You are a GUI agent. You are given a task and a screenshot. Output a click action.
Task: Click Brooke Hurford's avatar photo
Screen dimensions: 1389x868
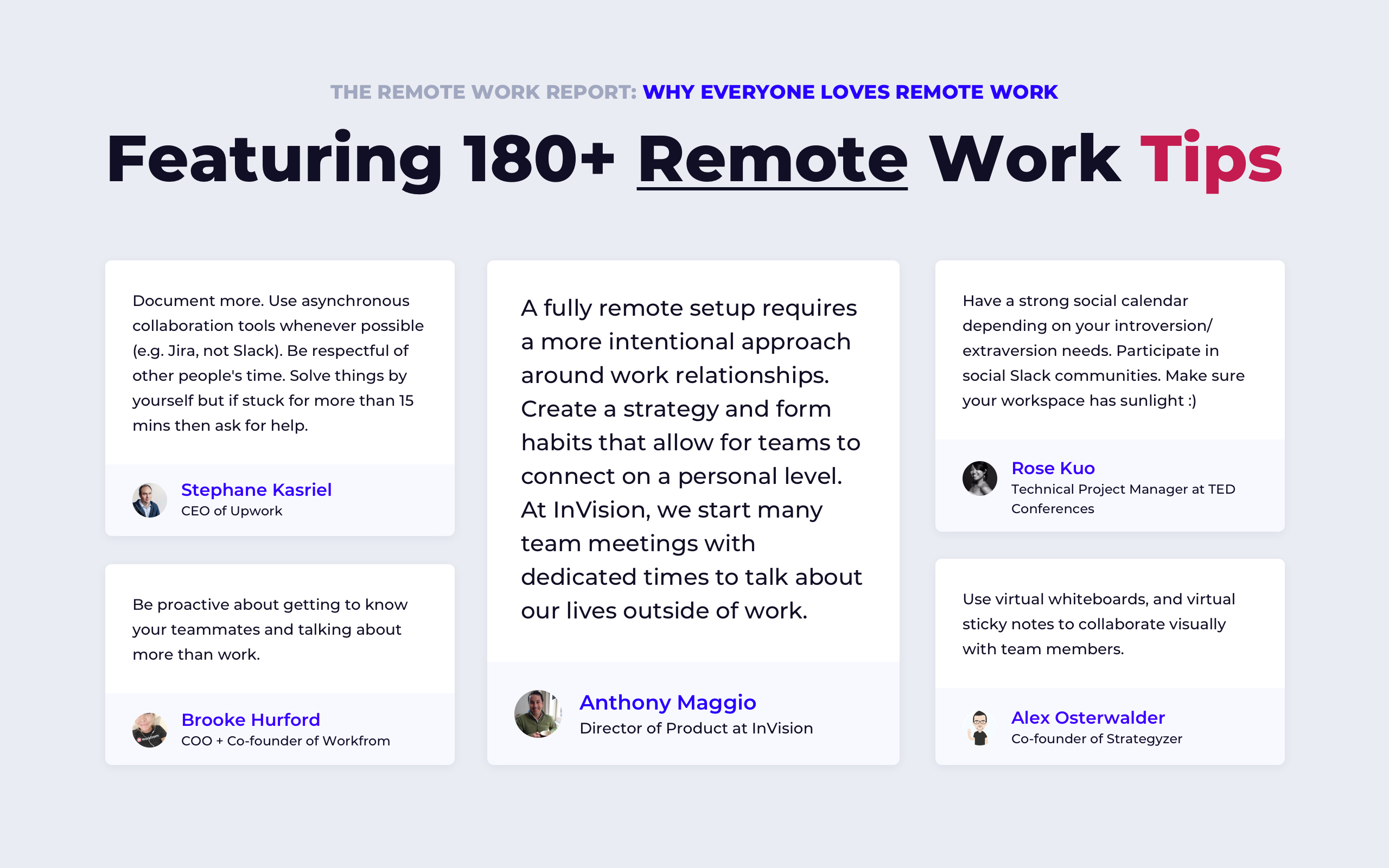point(149,730)
